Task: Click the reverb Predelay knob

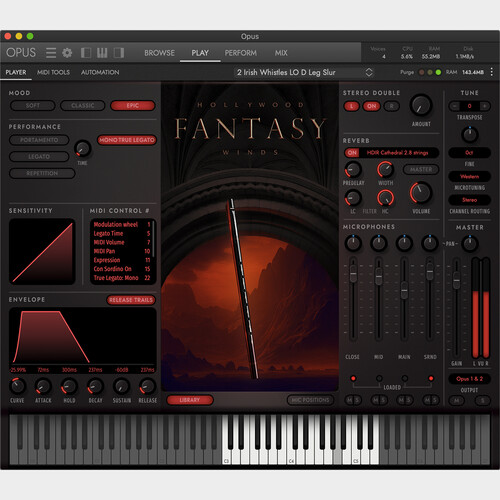Action: (353, 170)
